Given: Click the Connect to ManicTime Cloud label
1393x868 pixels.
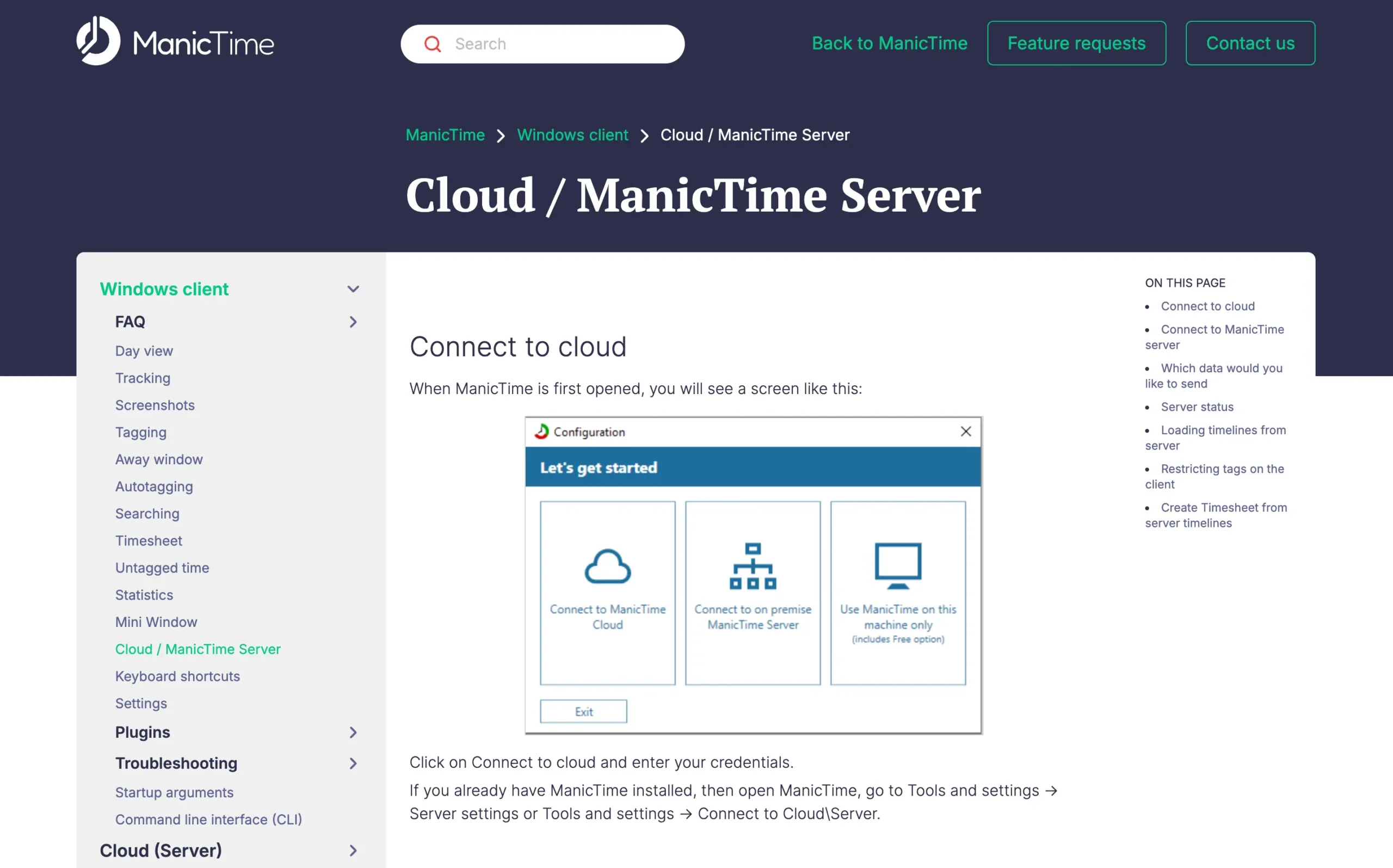Looking at the screenshot, I should (607, 617).
